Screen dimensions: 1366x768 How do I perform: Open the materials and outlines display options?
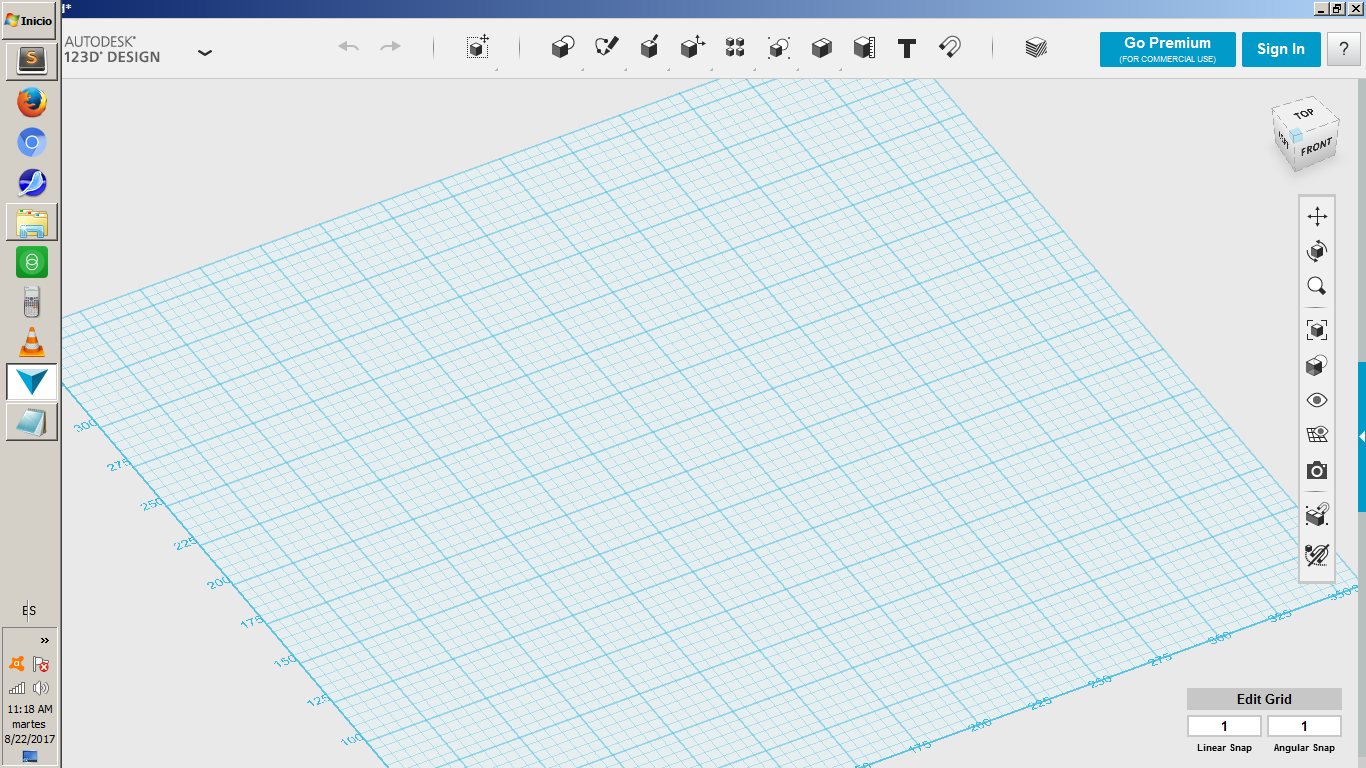click(x=1317, y=365)
